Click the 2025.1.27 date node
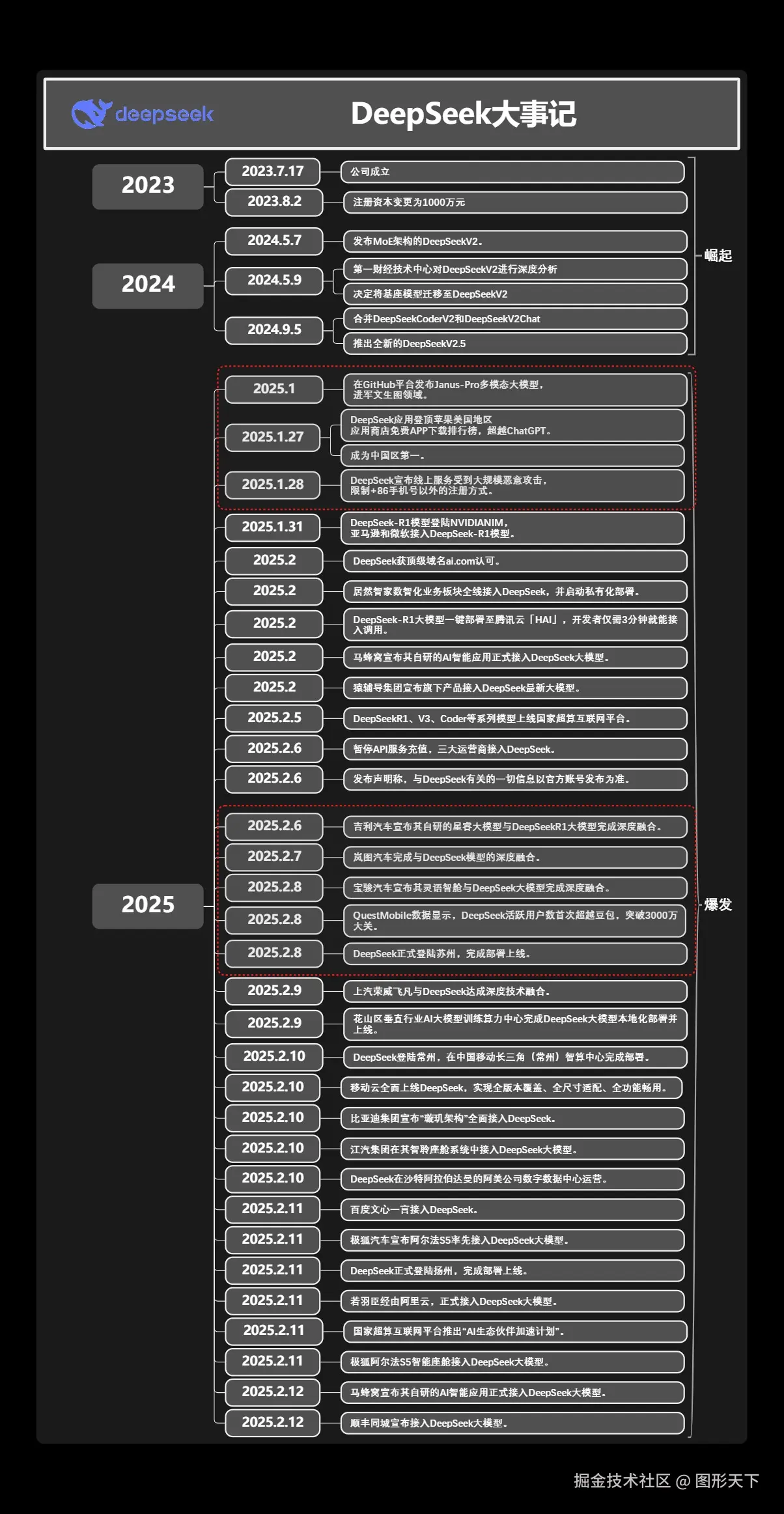784x1514 pixels. click(273, 438)
